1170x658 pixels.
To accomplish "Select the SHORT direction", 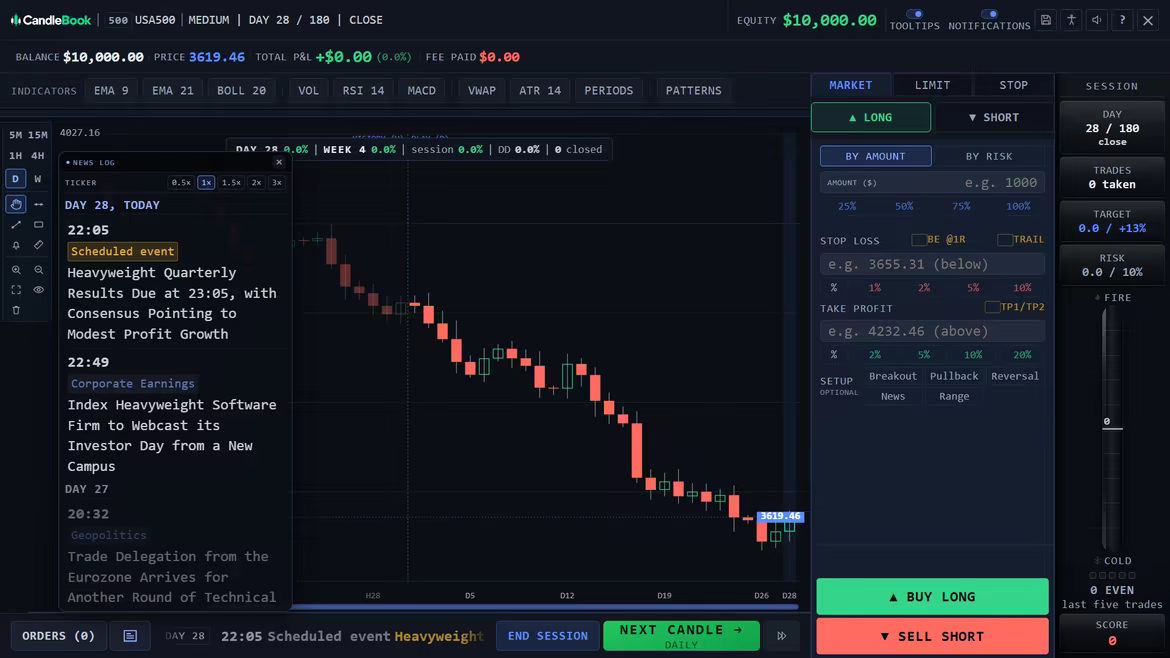I will click(x=993, y=117).
